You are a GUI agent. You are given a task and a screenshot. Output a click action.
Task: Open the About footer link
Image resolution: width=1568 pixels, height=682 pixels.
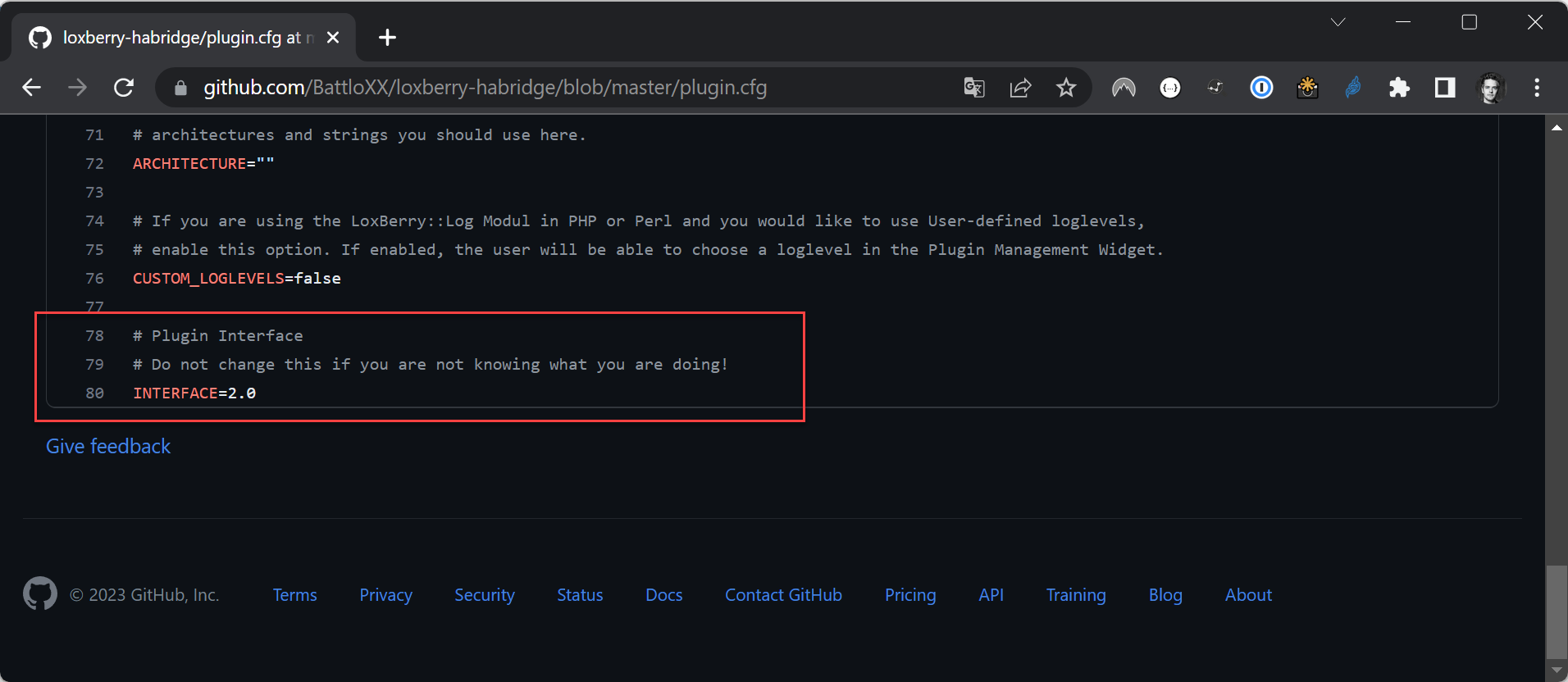pos(1248,595)
